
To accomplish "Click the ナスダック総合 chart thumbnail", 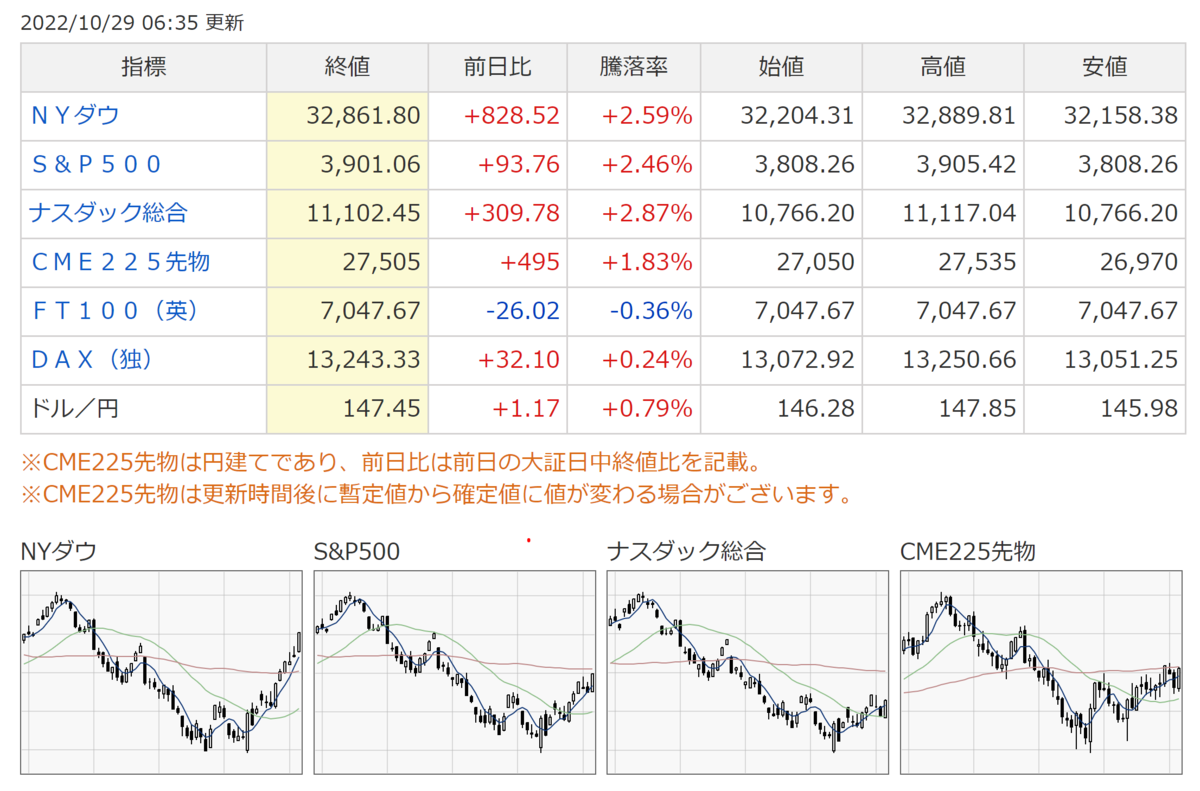I will [747, 671].
